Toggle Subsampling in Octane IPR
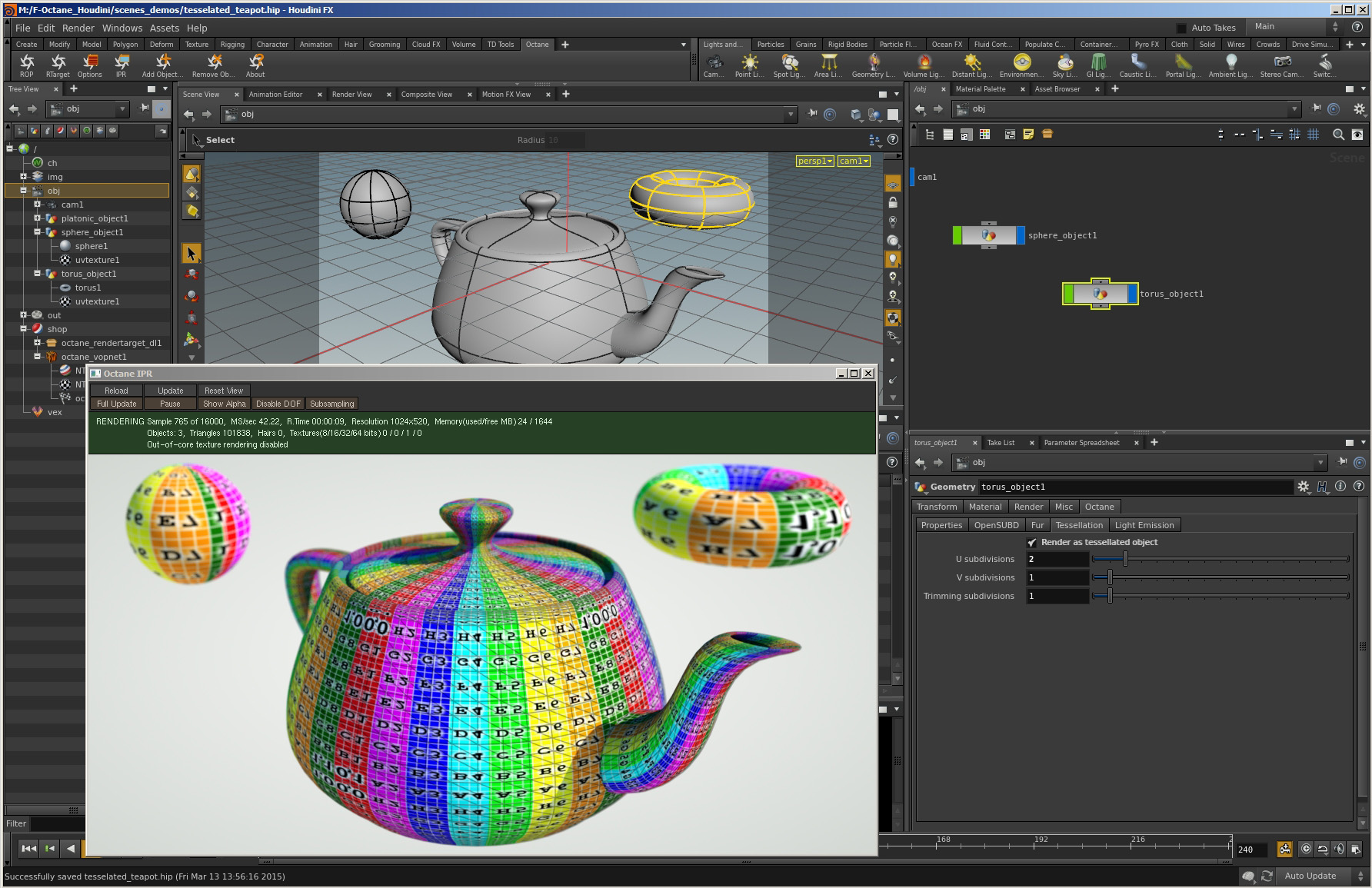The image size is (1372, 888). tap(332, 404)
